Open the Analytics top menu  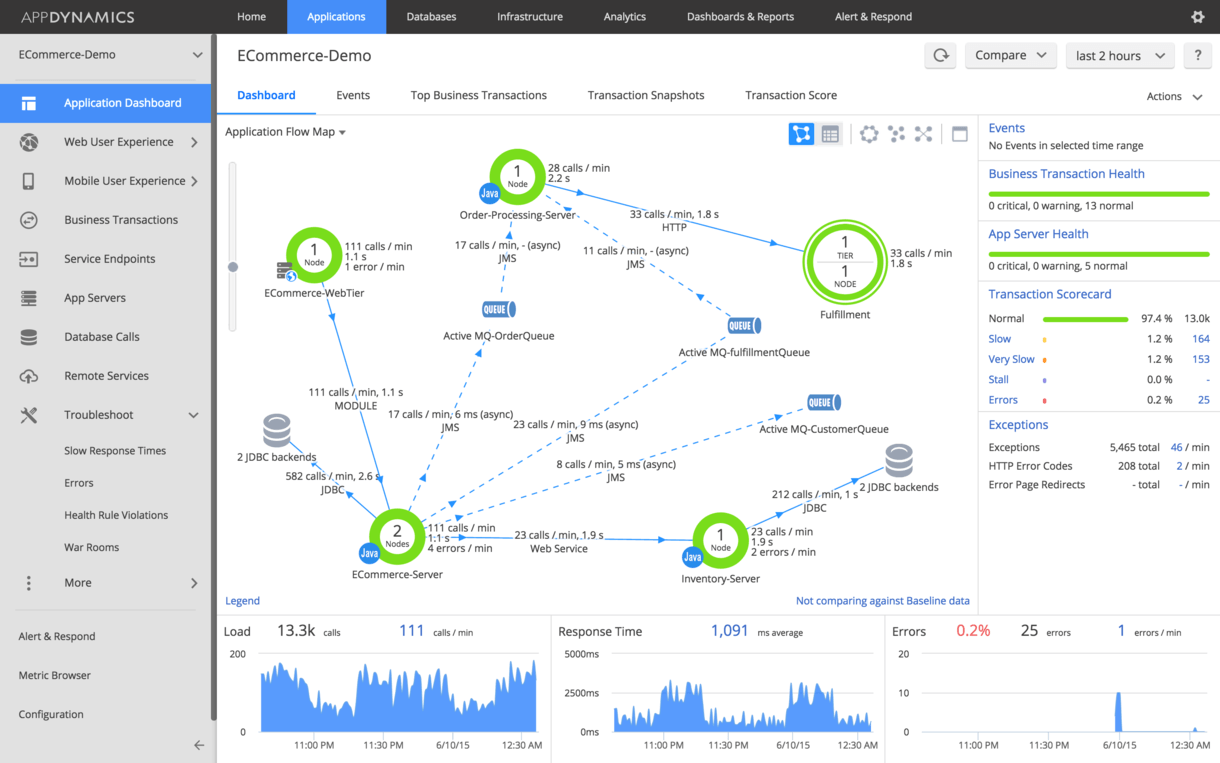tap(625, 17)
